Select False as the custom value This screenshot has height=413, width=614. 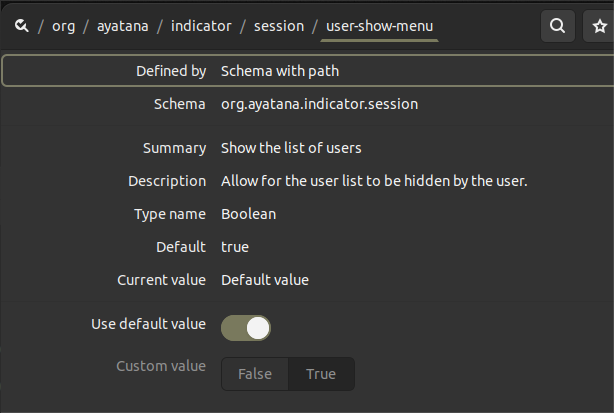pos(255,374)
